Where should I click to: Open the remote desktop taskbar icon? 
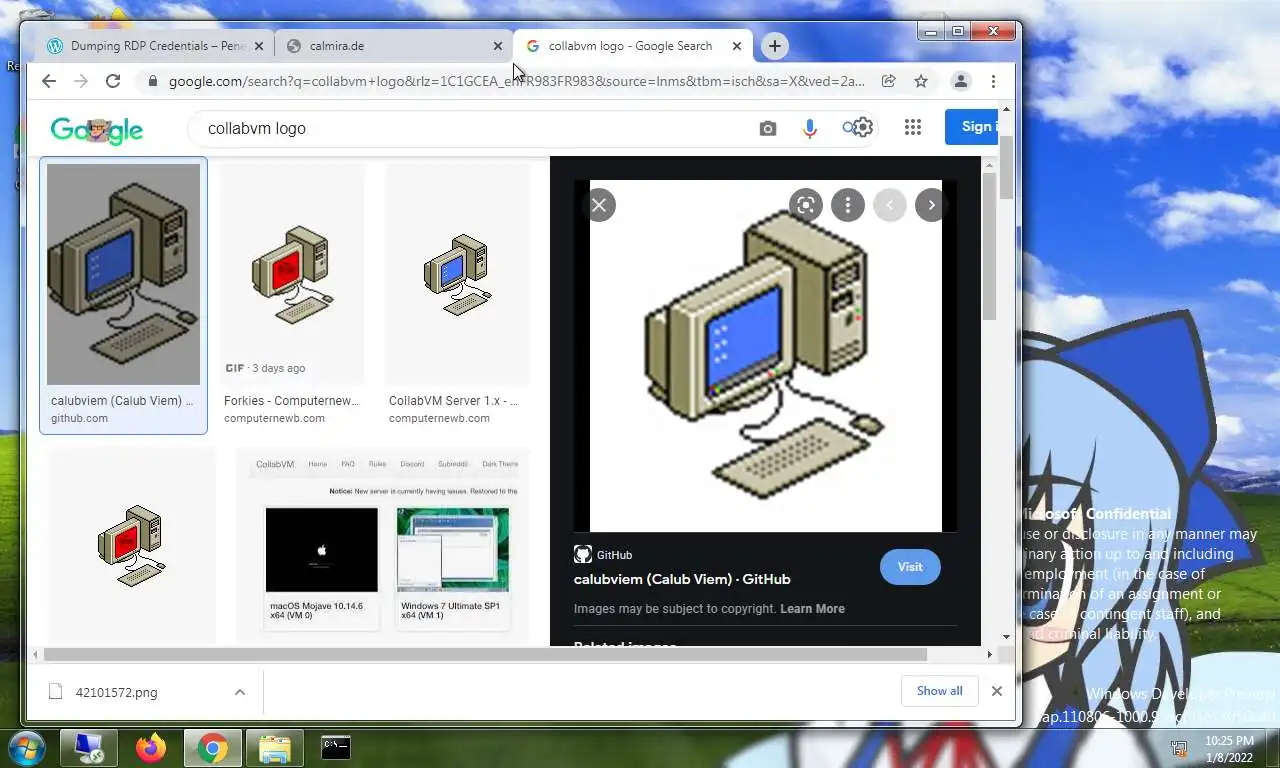coord(88,748)
